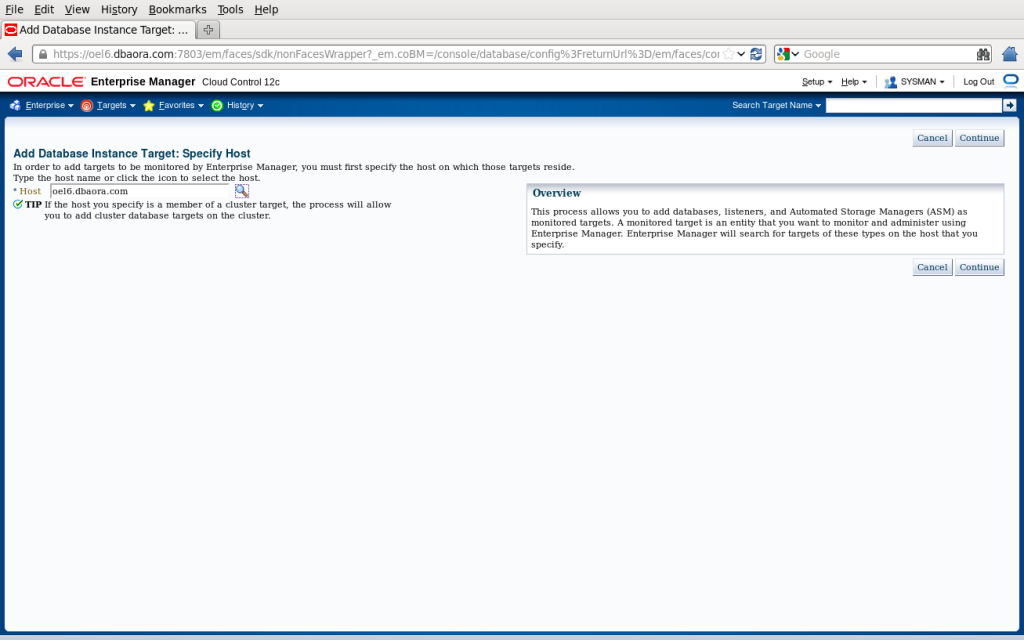
Task: Click the Cancel button above the Overview panel
Action: coord(932,138)
